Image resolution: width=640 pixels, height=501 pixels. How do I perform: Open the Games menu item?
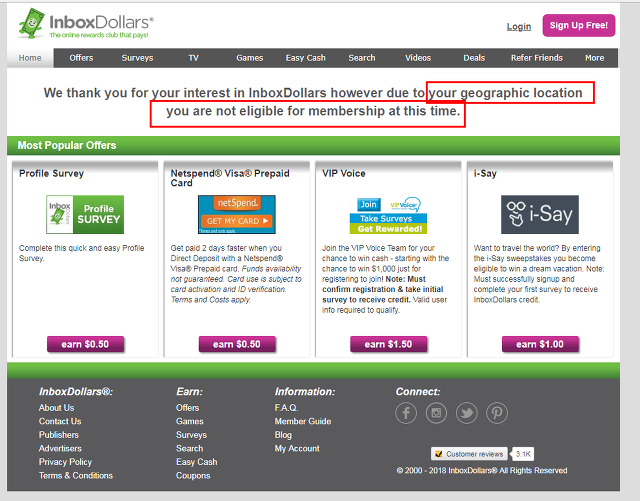[249, 58]
